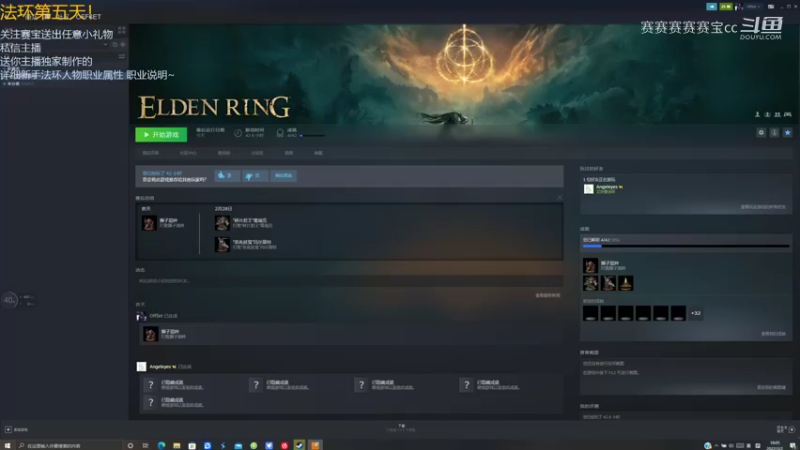800x450 pixels.
Task: Toggle the favorite star icon
Action: [x=787, y=133]
